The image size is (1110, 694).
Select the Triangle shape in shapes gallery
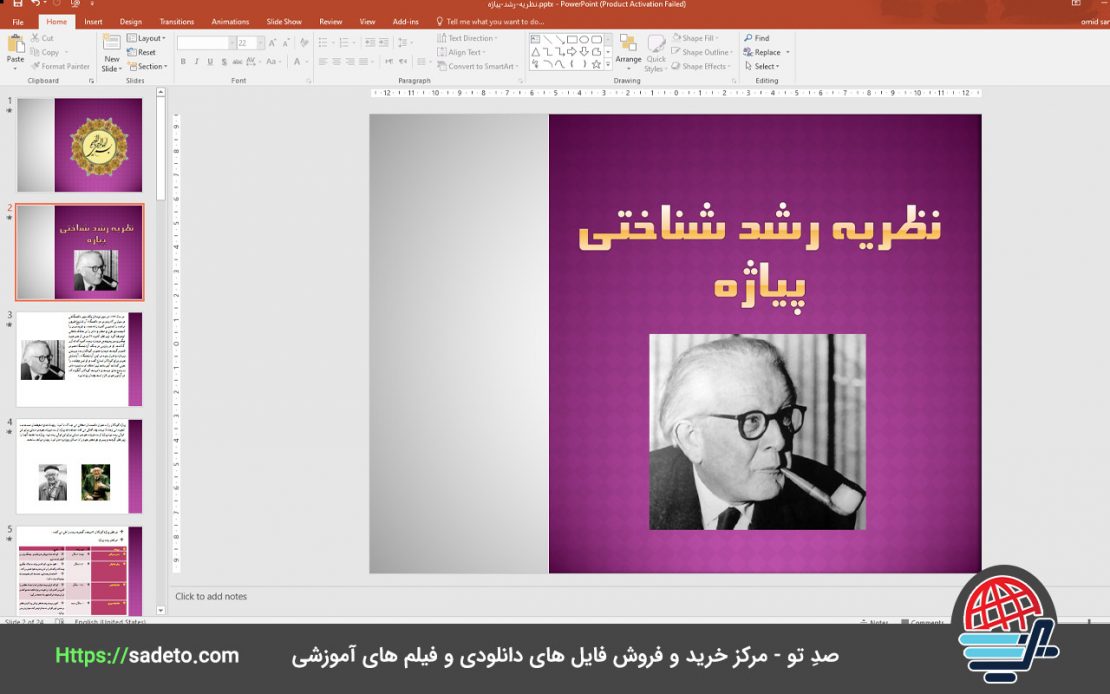[535, 52]
